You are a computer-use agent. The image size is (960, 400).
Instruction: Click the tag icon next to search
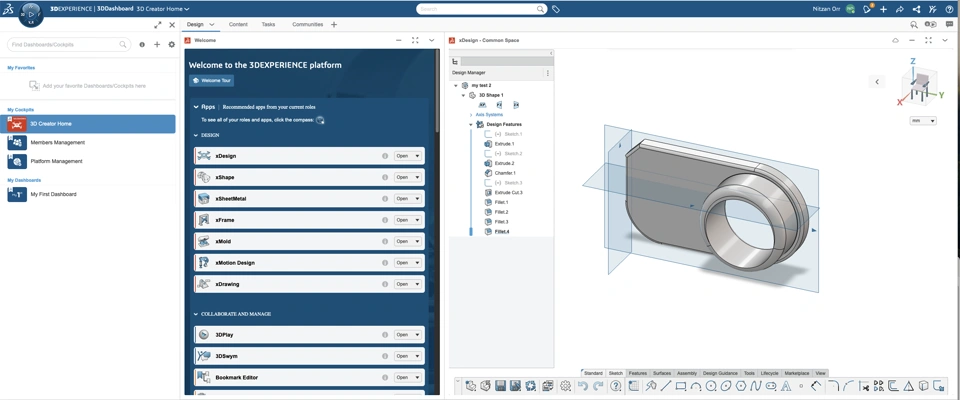556,9
